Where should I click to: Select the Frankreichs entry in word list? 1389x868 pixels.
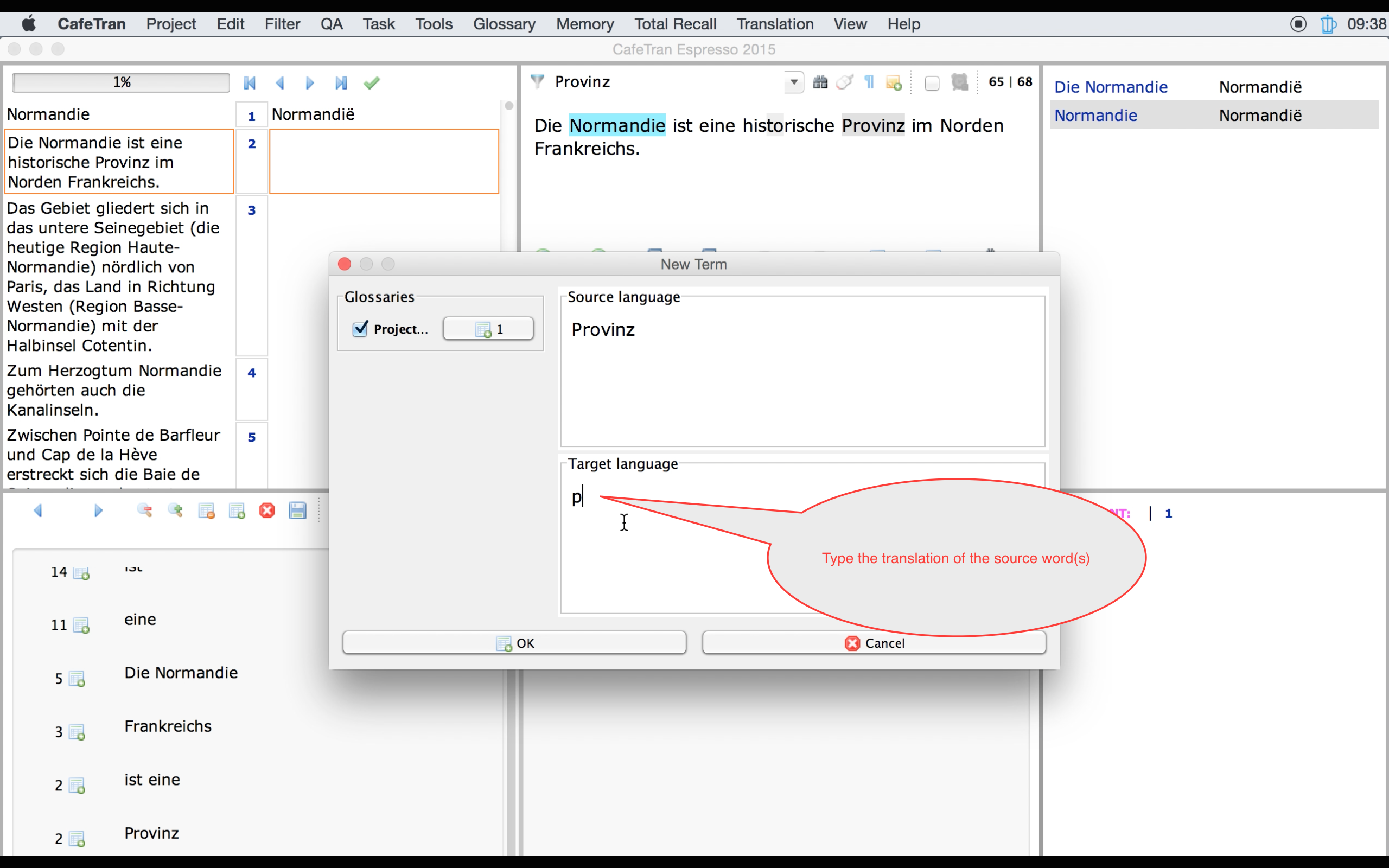point(168,726)
